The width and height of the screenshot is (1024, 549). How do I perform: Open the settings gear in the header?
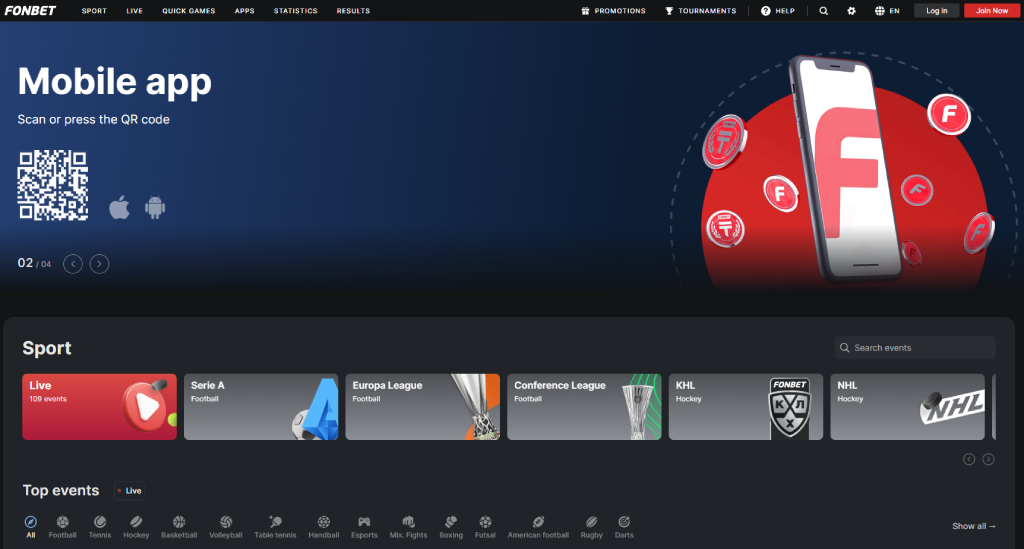click(851, 11)
